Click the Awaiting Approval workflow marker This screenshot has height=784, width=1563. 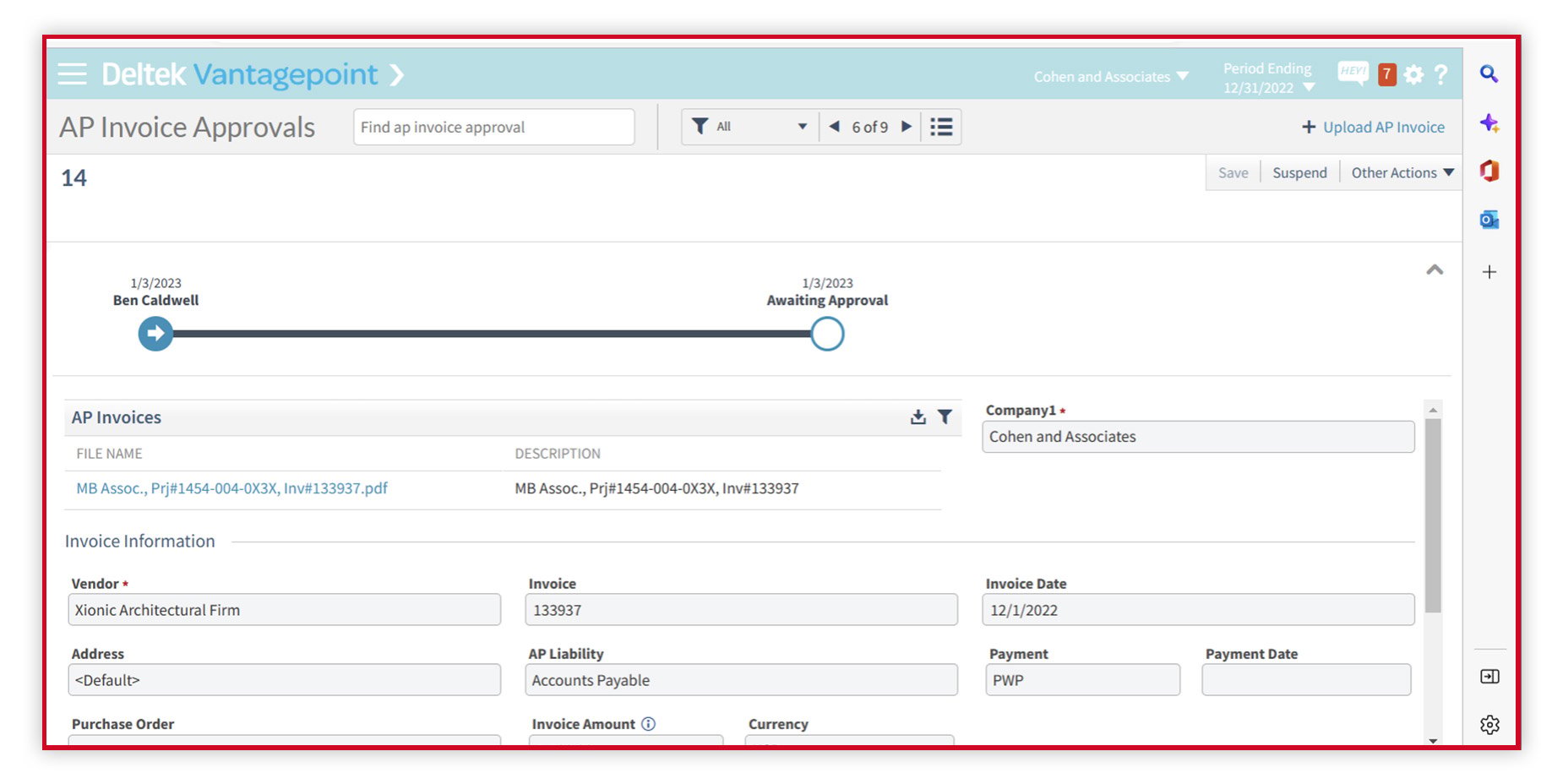[x=827, y=334]
